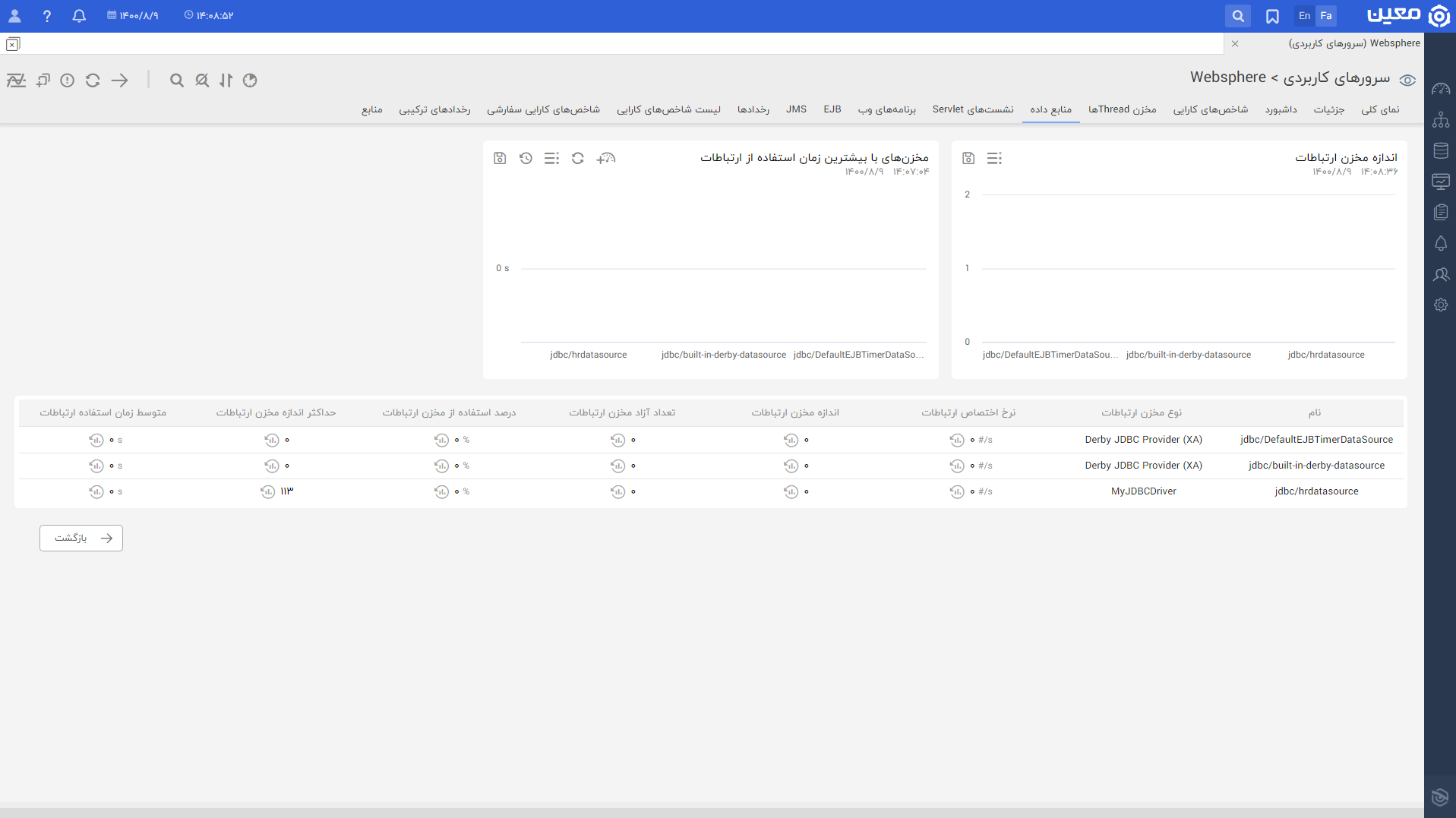The image size is (1456, 818).
Task: Click the history icon in the connection usage time chart
Action: 526,158
